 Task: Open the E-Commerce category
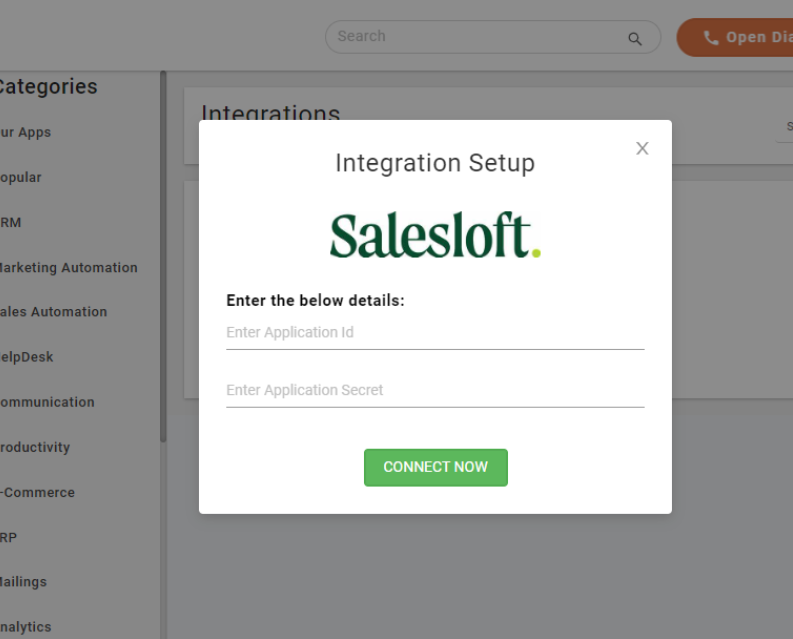pyautogui.click(x=37, y=492)
